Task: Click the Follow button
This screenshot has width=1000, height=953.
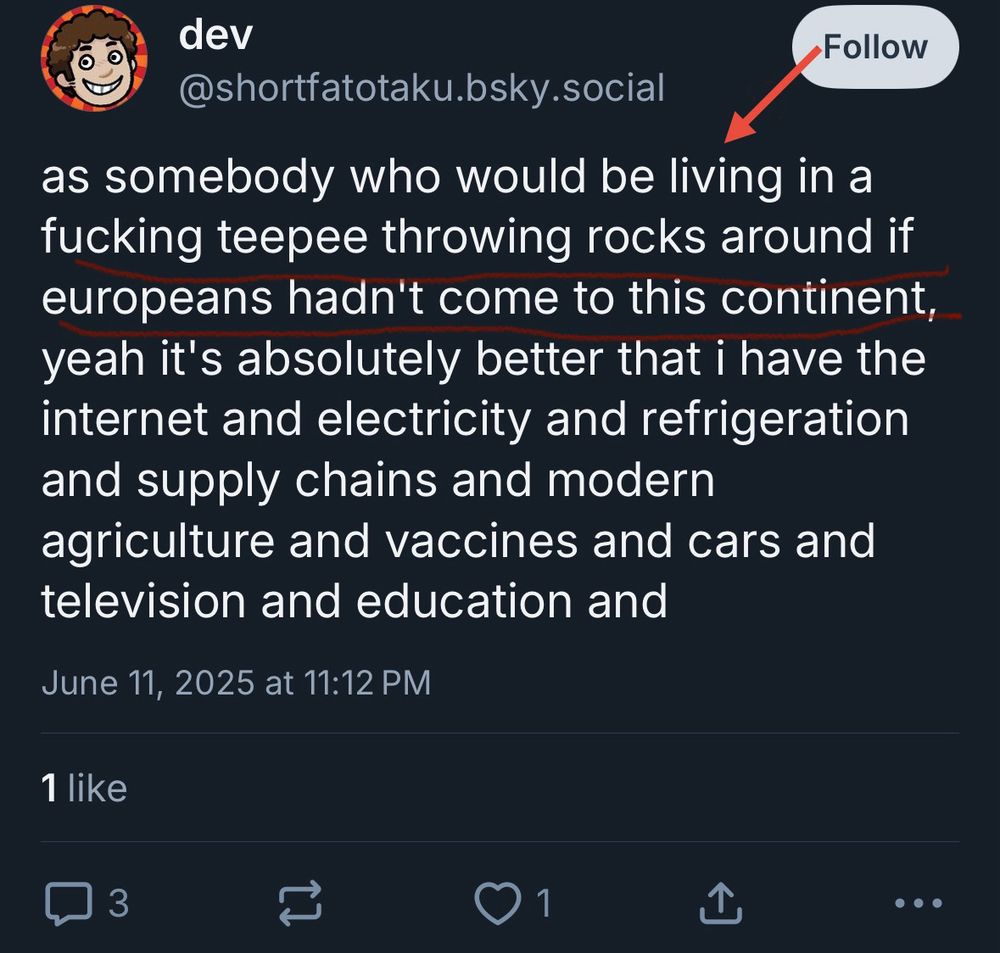Action: click(875, 47)
